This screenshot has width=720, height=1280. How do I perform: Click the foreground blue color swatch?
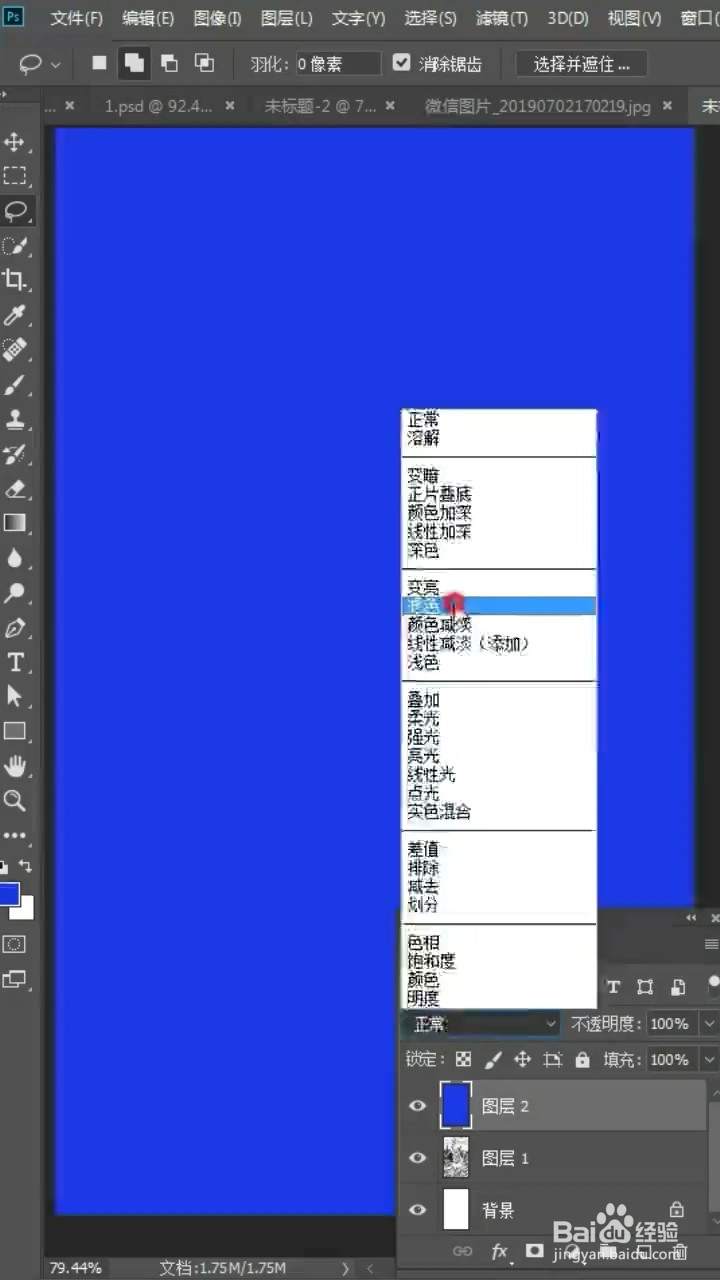point(8,894)
